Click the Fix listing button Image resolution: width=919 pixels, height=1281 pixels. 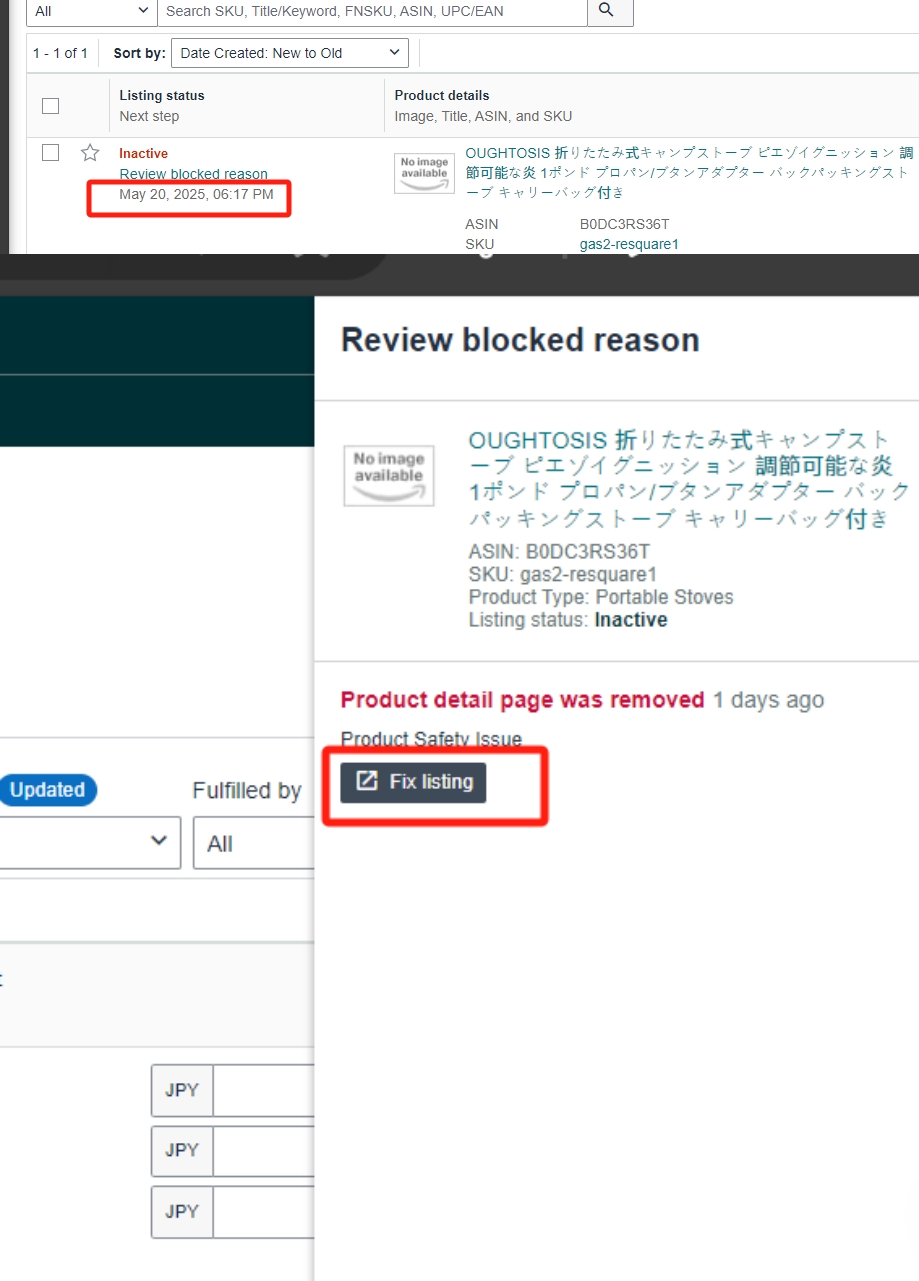[x=413, y=782]
